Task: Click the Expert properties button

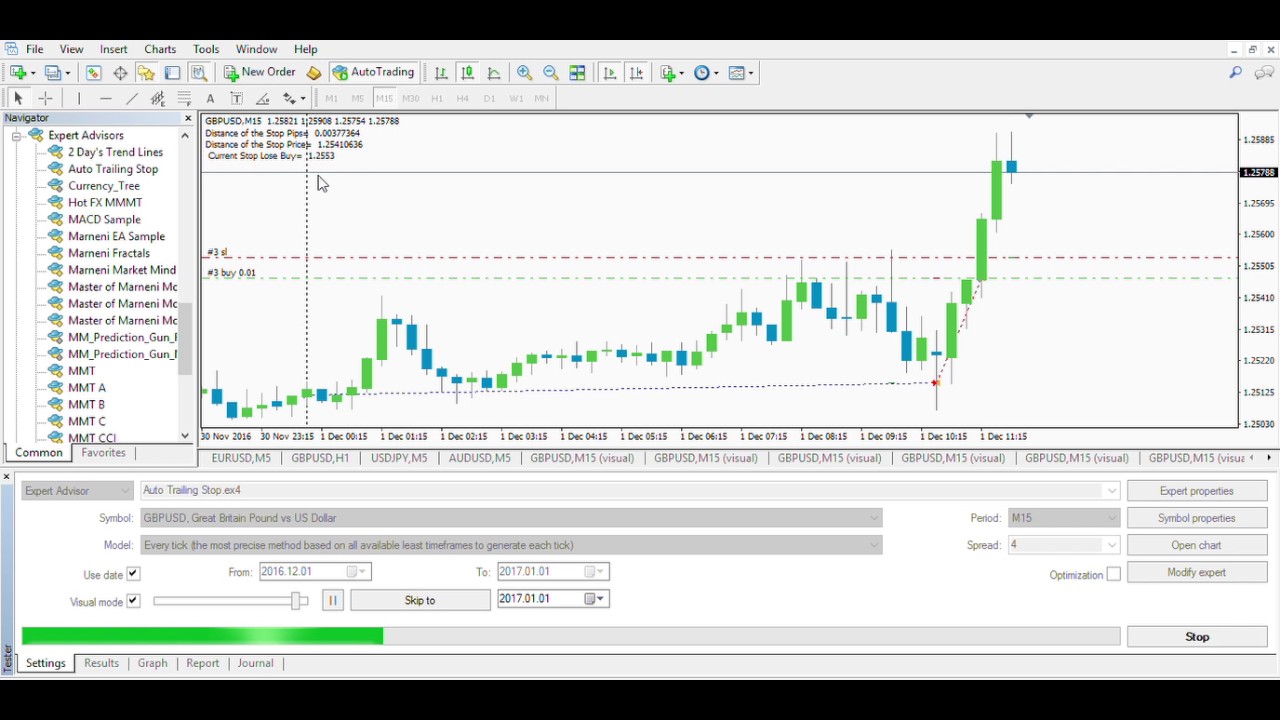Action: (1196, 491)
